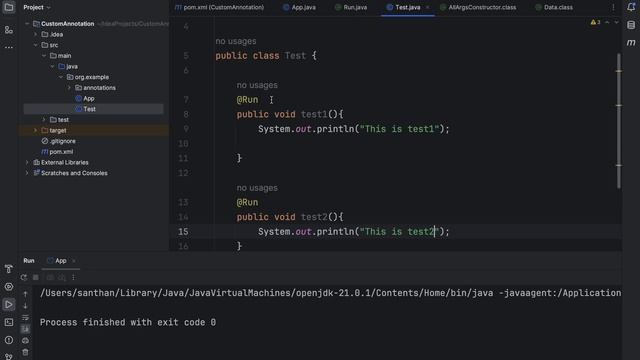Open the Project tool window folder icon
The image size is (640, 360).
9,7
